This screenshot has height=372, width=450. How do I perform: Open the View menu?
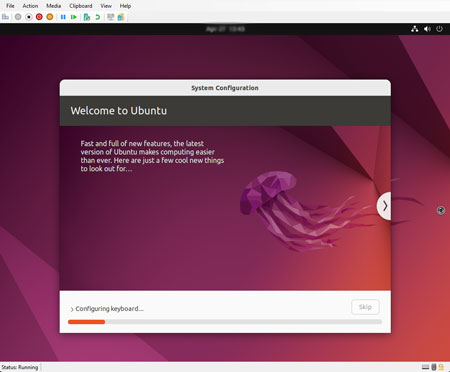[x=106, y=6]
